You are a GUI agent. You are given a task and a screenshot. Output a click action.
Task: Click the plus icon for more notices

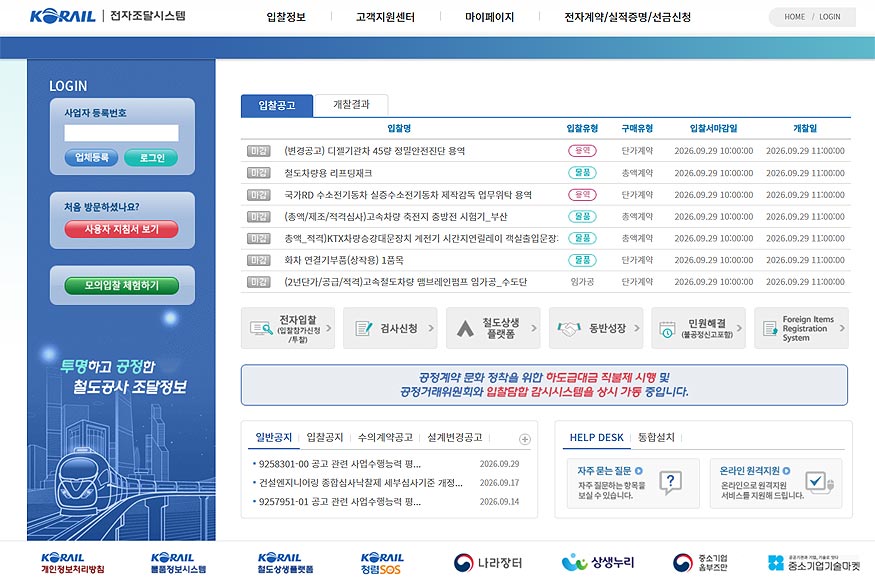(x=525, y=439)
